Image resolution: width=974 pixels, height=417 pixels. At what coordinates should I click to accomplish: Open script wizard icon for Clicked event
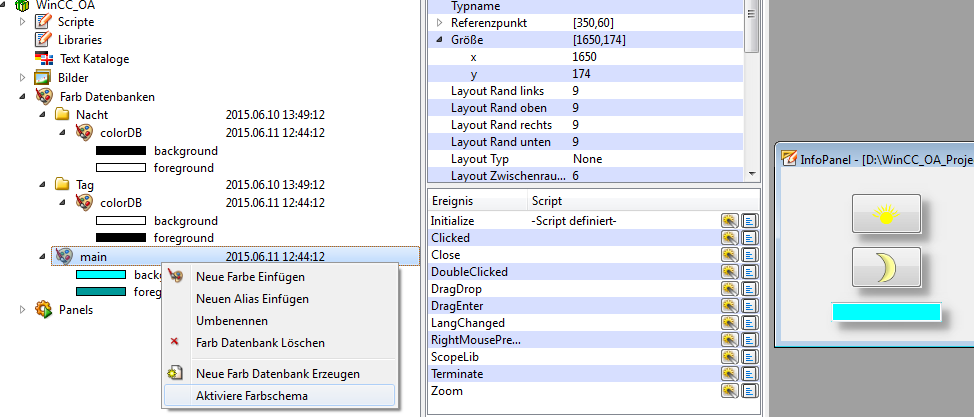729,238
